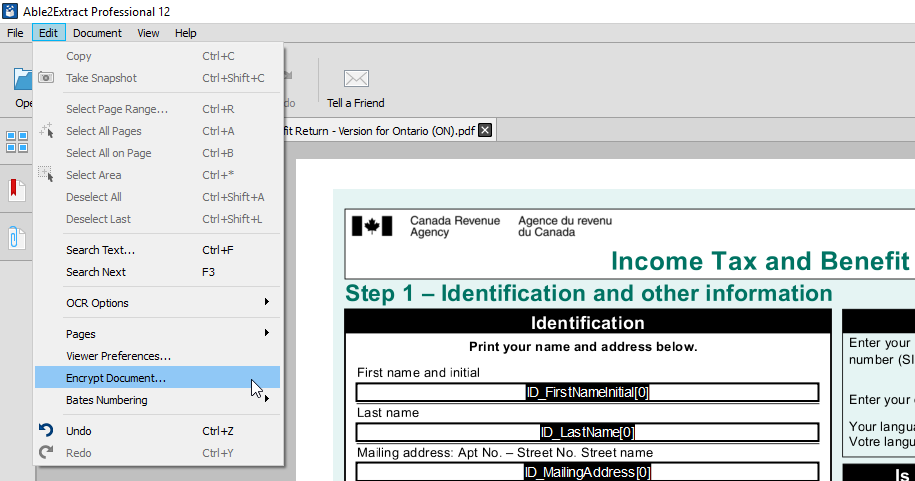Screen dimensions: 915x481
Task: Expand the OCR Options submenu
Action: (158, 303)
